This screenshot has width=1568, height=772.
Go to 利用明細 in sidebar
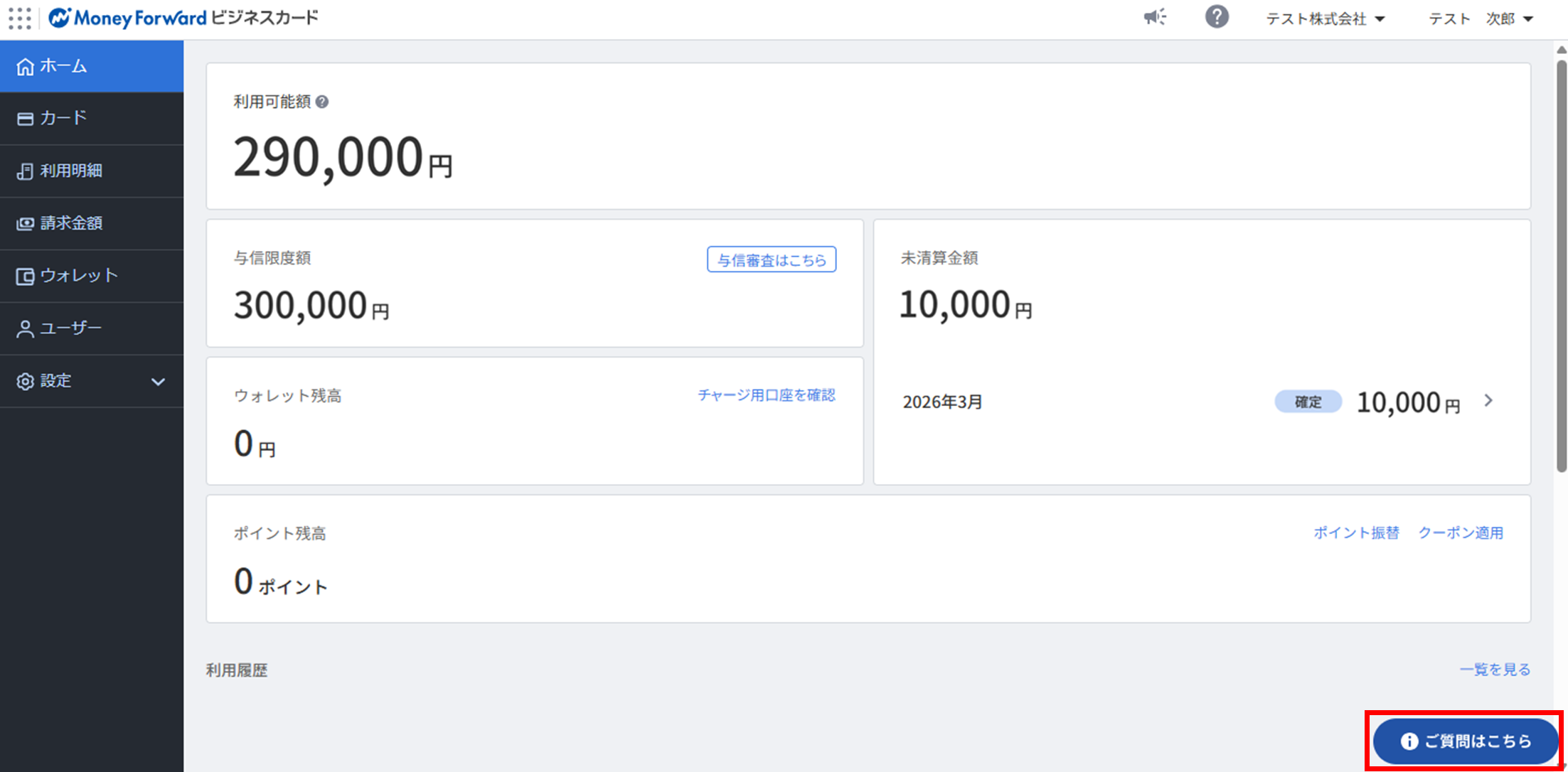point(70,171)
